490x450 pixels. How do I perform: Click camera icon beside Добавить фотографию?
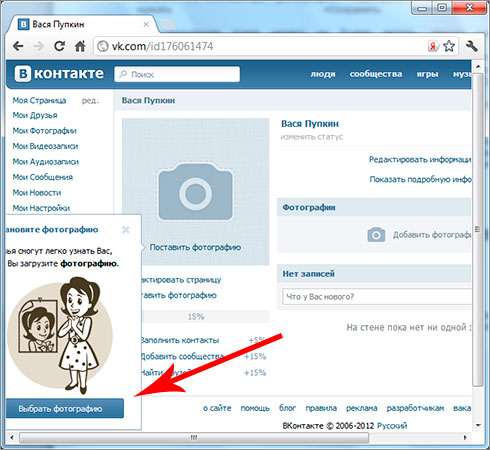pos(376,235)
